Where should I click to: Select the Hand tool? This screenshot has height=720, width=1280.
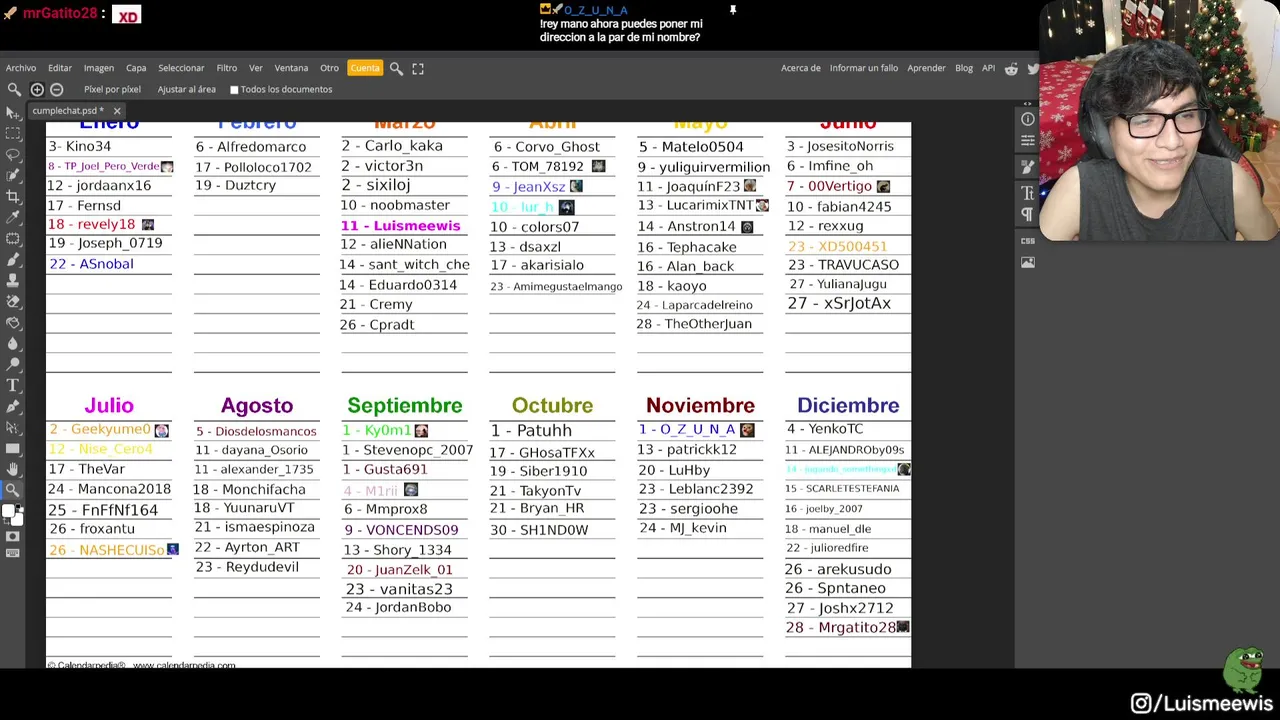click(13, 470)
